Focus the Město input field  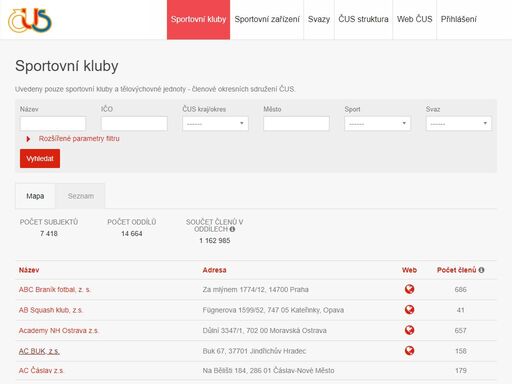point(296,123)
